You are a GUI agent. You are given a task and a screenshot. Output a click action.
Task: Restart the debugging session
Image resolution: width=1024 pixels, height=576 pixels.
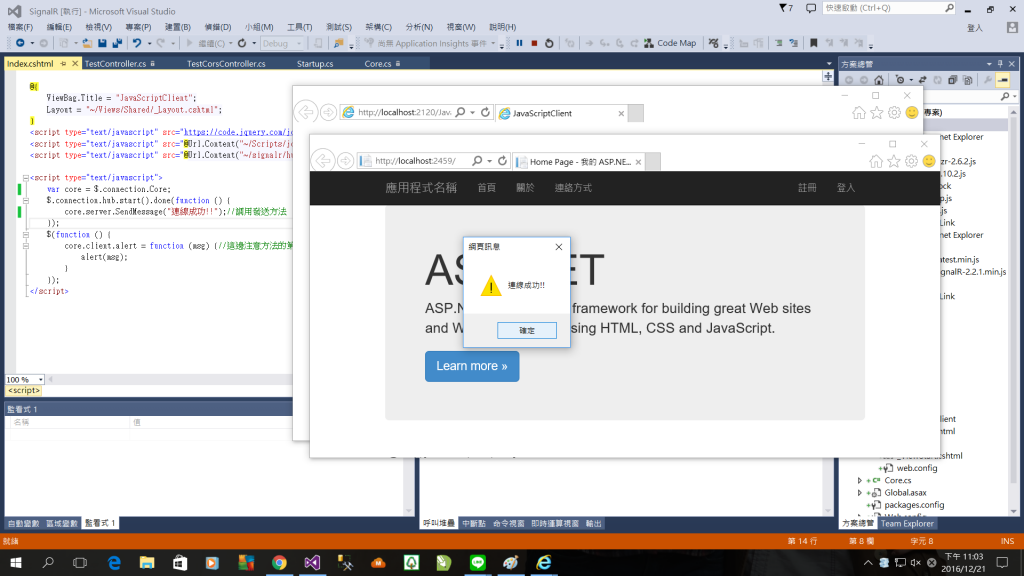(549, 43)
